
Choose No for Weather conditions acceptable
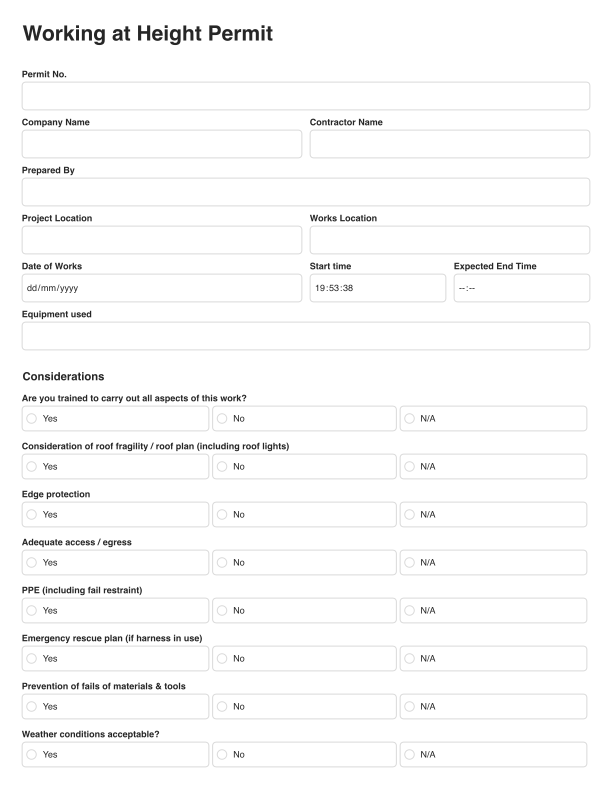point(222,754)
